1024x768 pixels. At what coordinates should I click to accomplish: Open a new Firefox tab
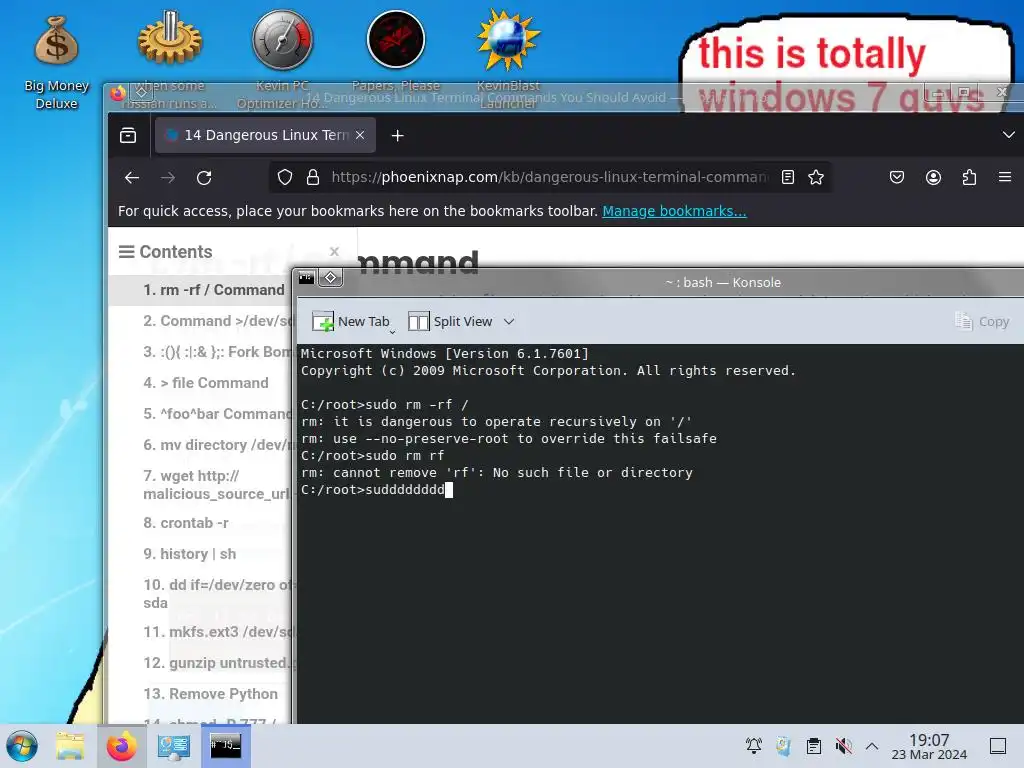click(x=397, y=135)
